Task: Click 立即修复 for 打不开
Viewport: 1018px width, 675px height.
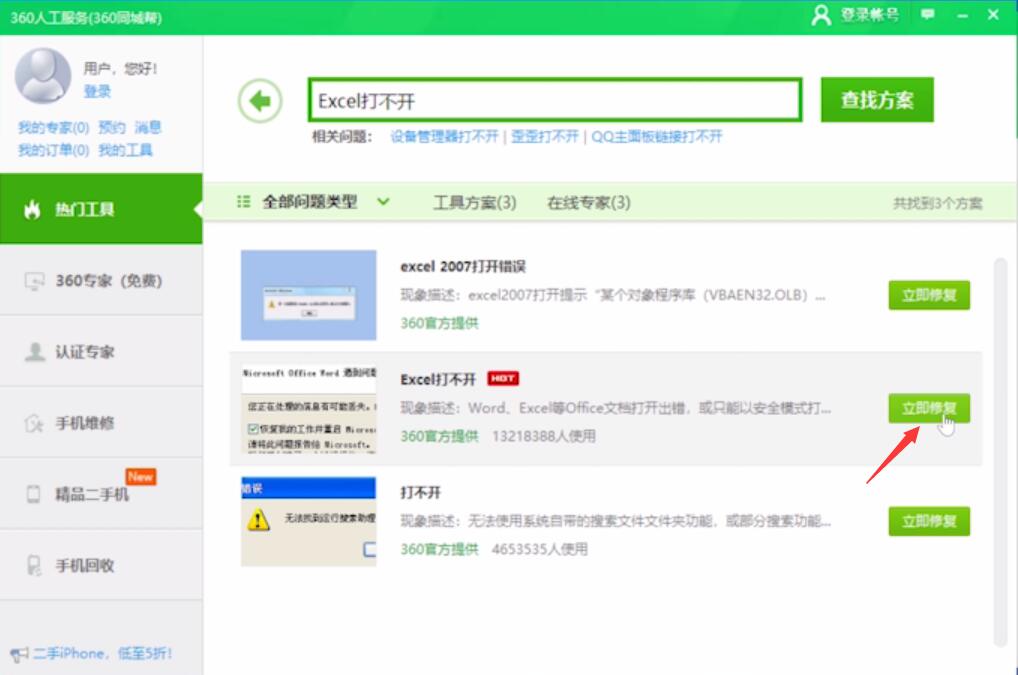Action: click(929, 521)
